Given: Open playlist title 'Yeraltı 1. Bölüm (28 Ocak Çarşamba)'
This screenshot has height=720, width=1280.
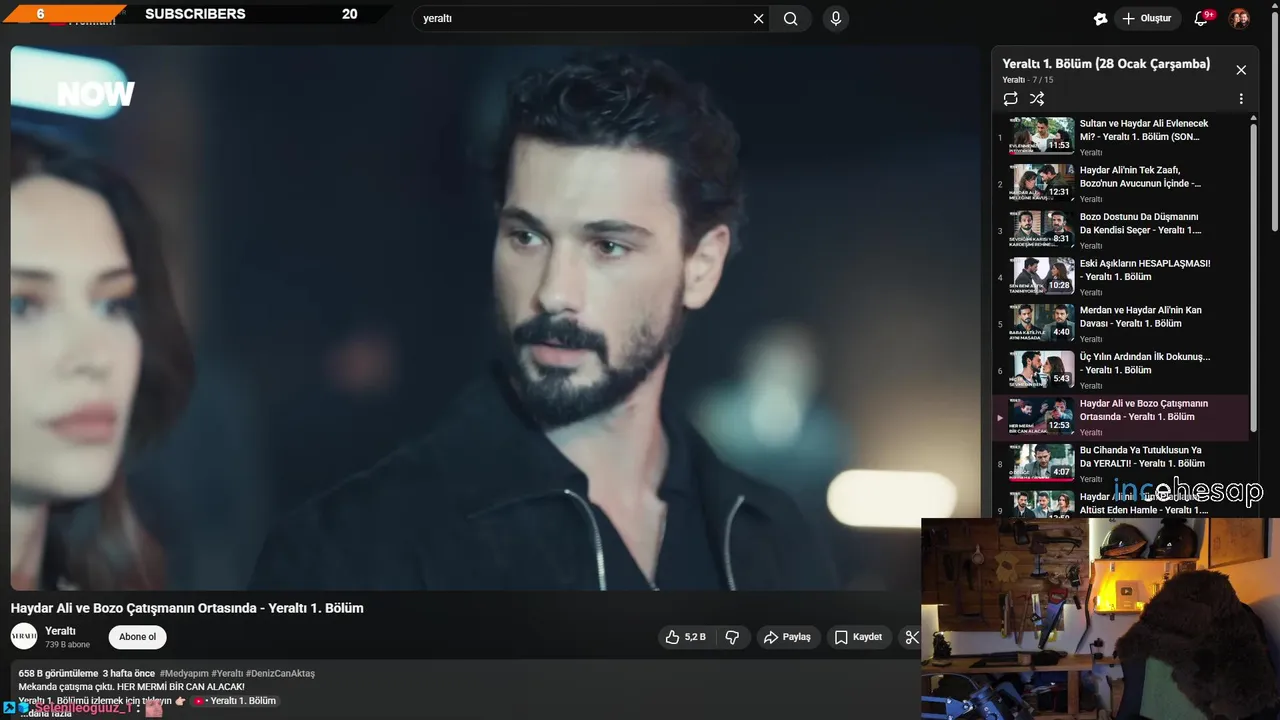Looking at the screenshot, I should [x=1106, y=64].
